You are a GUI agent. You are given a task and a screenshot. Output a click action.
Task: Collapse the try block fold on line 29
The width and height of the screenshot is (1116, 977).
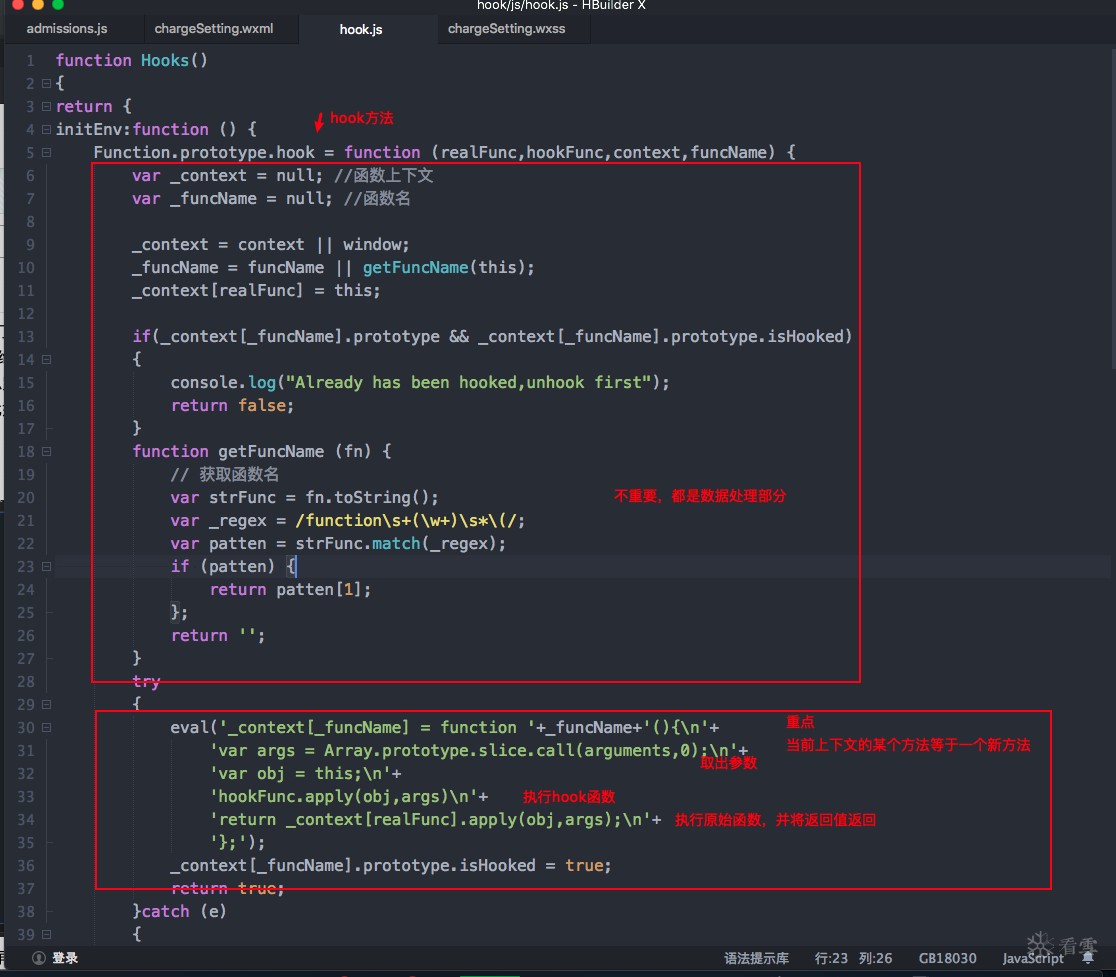pyautogui.click(x=46, y=704)
